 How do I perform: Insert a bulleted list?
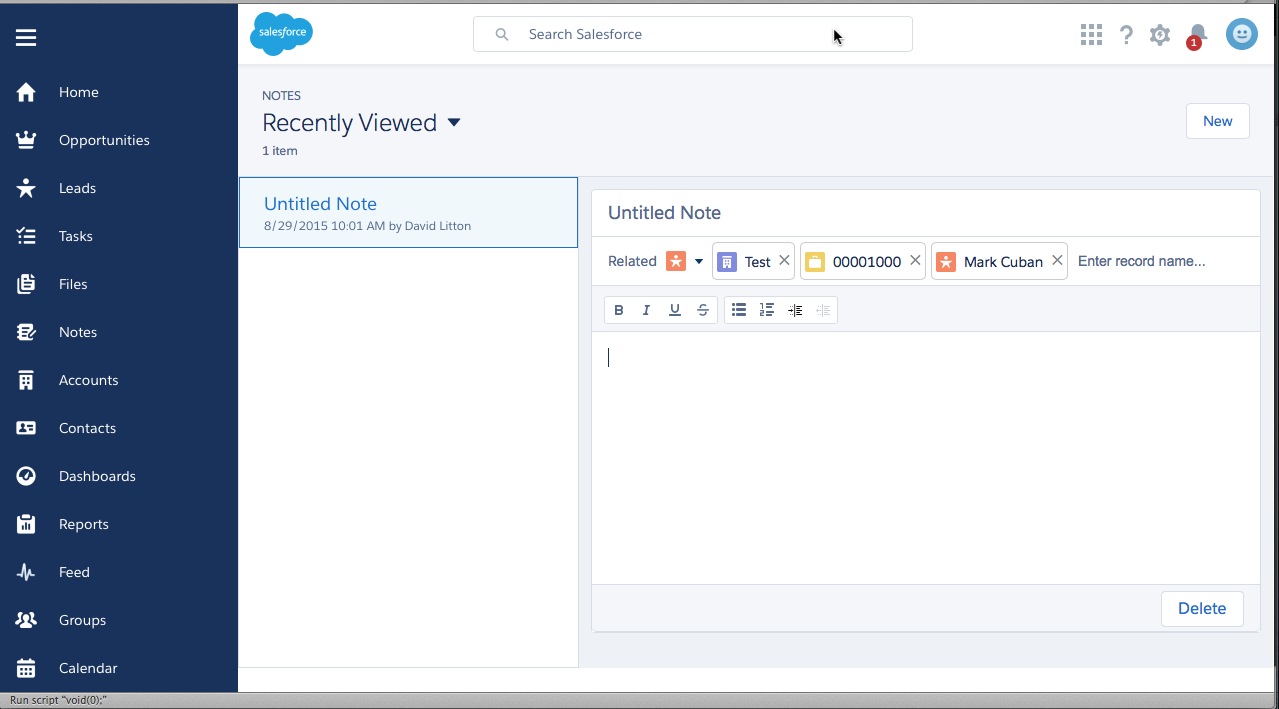click(x=739, y=310)
